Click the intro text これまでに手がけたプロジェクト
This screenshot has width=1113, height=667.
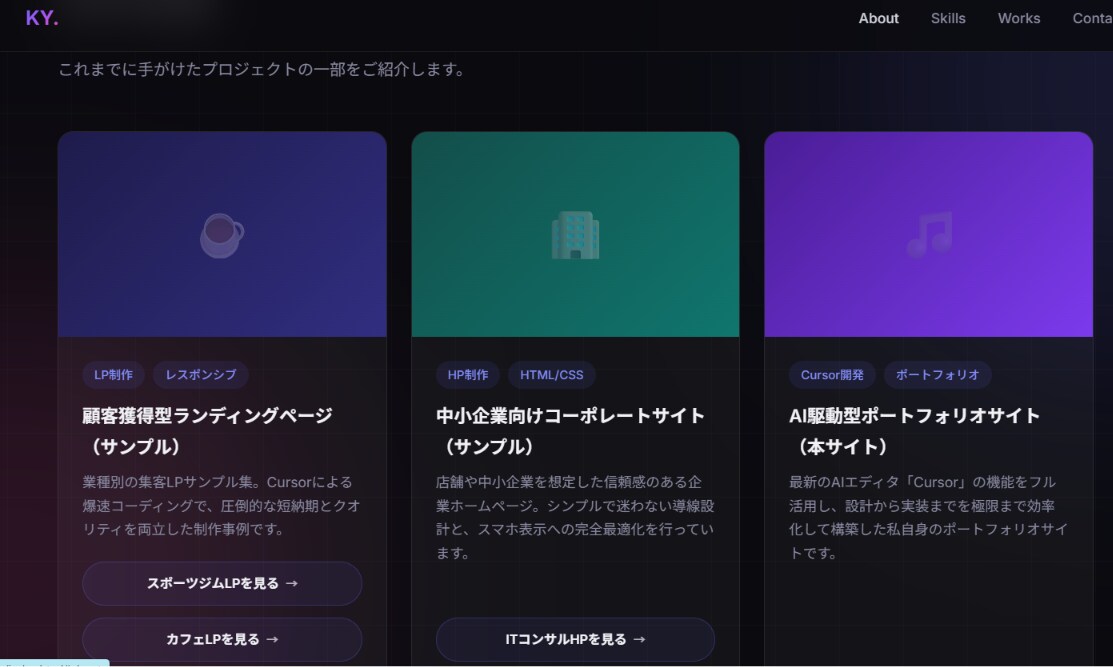coord(261,70)
